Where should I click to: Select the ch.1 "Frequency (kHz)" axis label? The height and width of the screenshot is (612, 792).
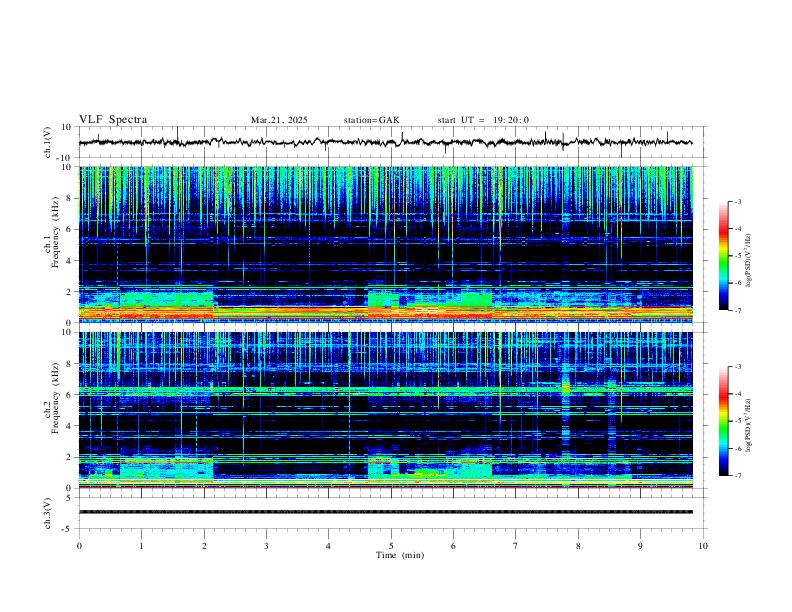pos(55,231)
